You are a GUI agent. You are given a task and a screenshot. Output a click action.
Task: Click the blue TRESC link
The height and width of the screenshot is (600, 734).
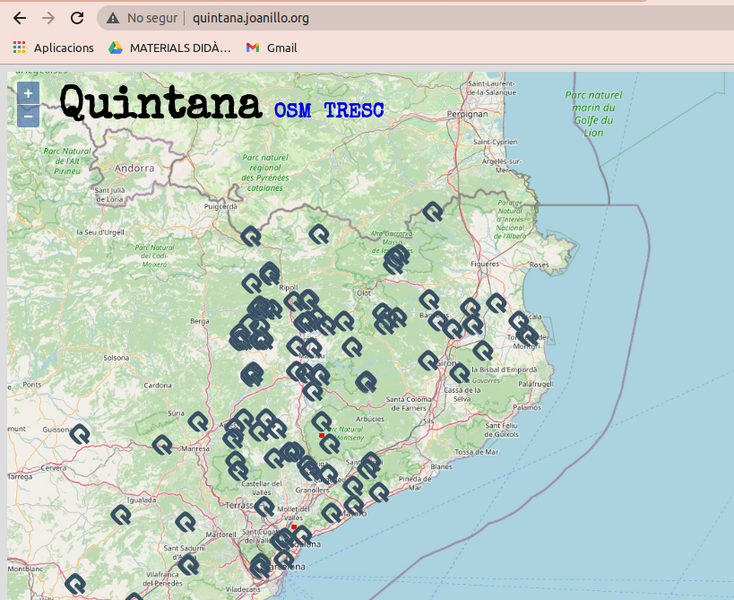click(x=354, y=109)
